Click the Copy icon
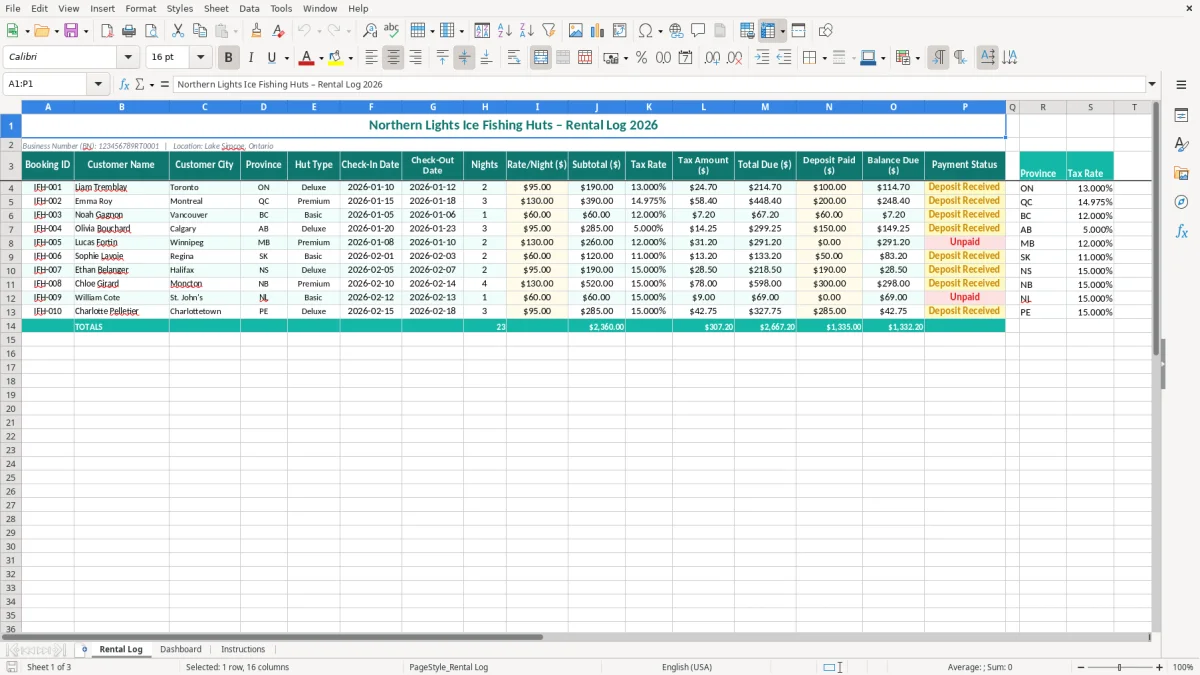The image size is (1200, 675). click(x=200, y=31)
